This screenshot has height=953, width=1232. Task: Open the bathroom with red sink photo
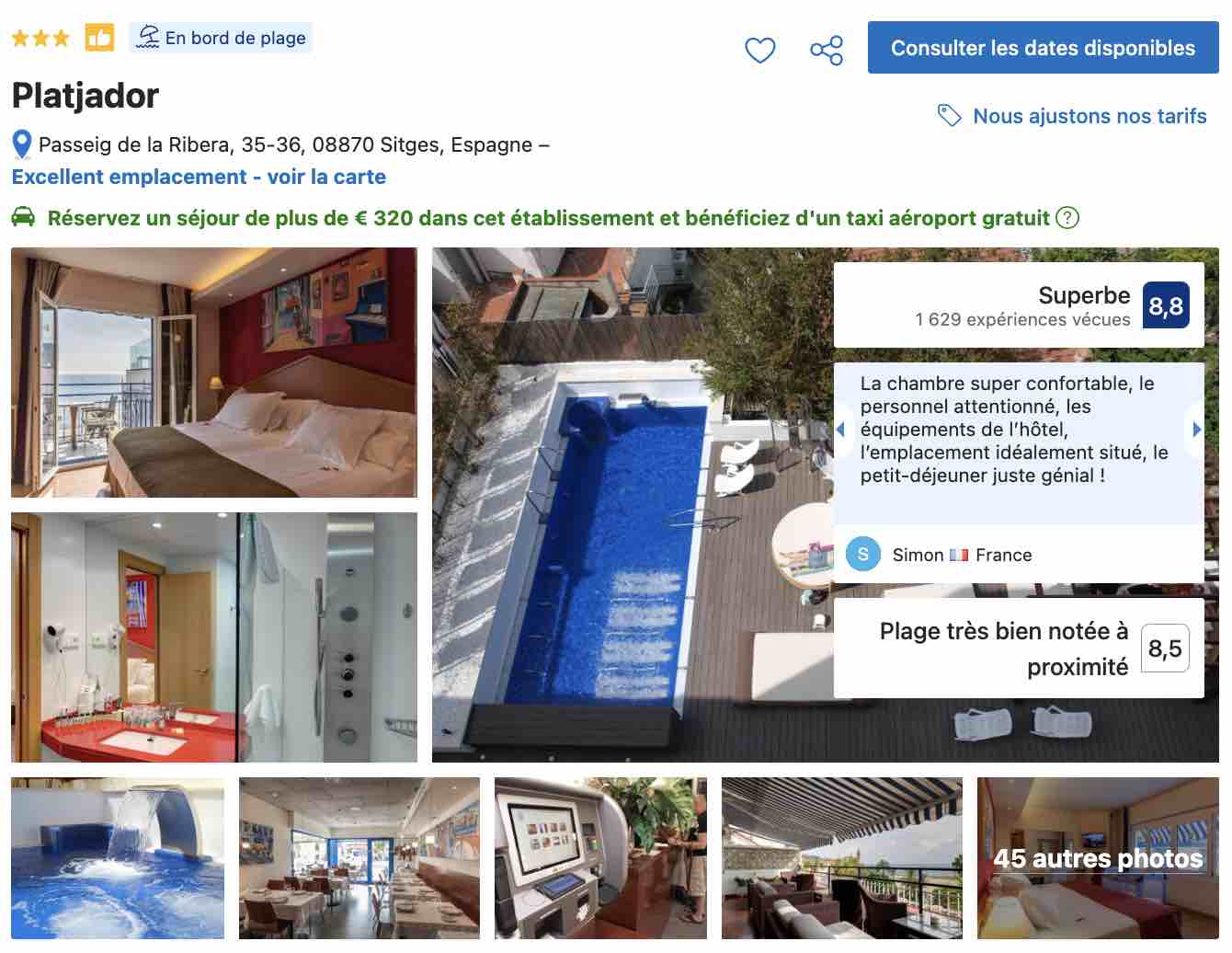tap(214, 637)
